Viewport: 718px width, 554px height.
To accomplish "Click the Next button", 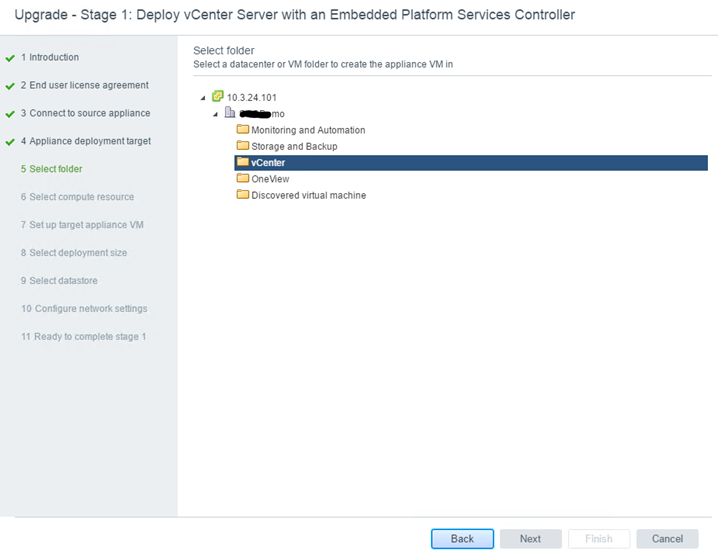I will [530, 539].
